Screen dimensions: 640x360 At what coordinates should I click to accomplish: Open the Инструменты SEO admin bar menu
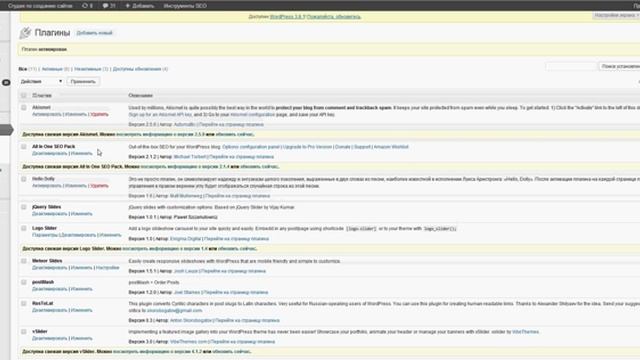click(185, 6)
